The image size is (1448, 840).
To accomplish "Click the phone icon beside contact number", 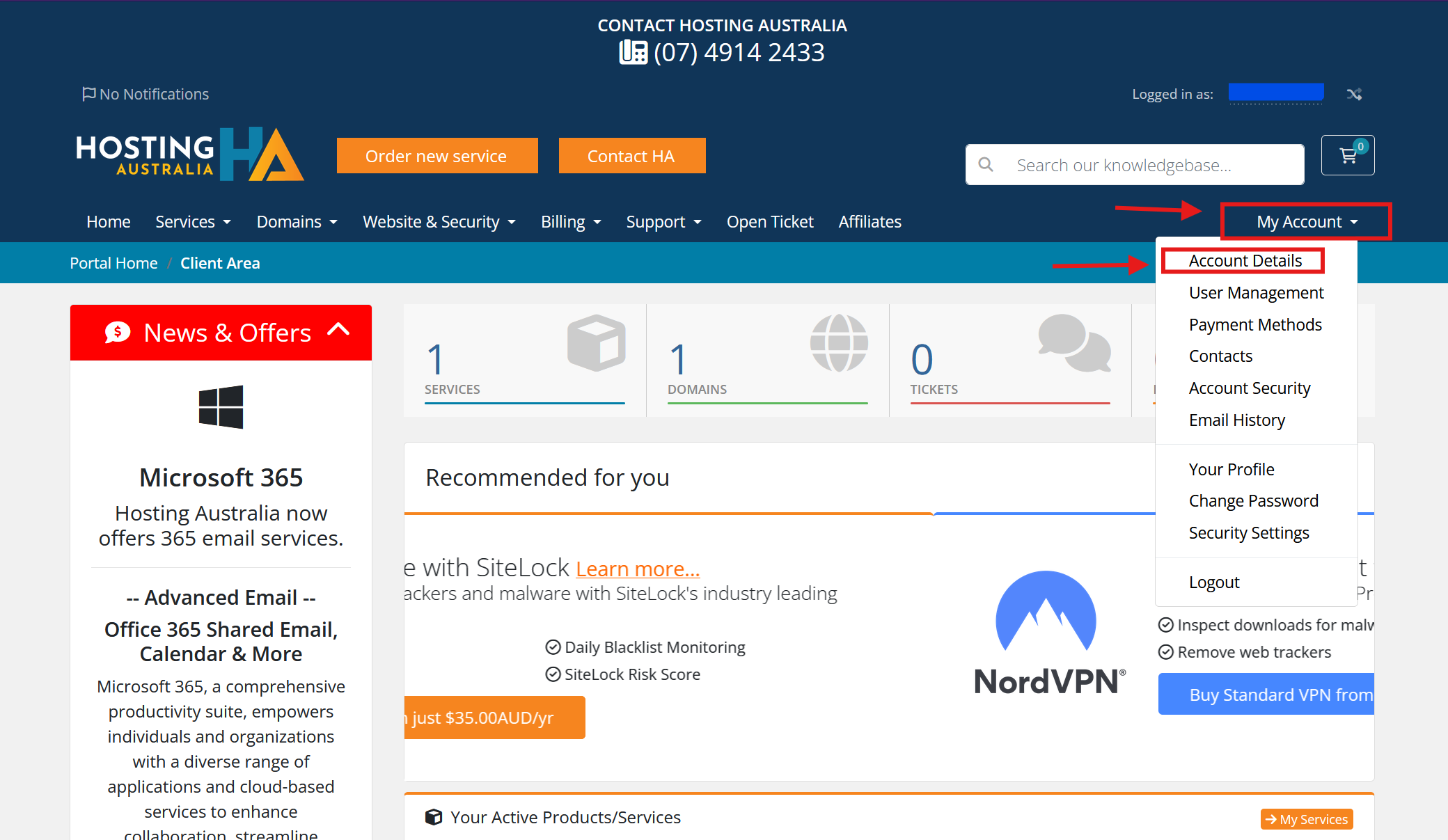I will coord(633,52).
